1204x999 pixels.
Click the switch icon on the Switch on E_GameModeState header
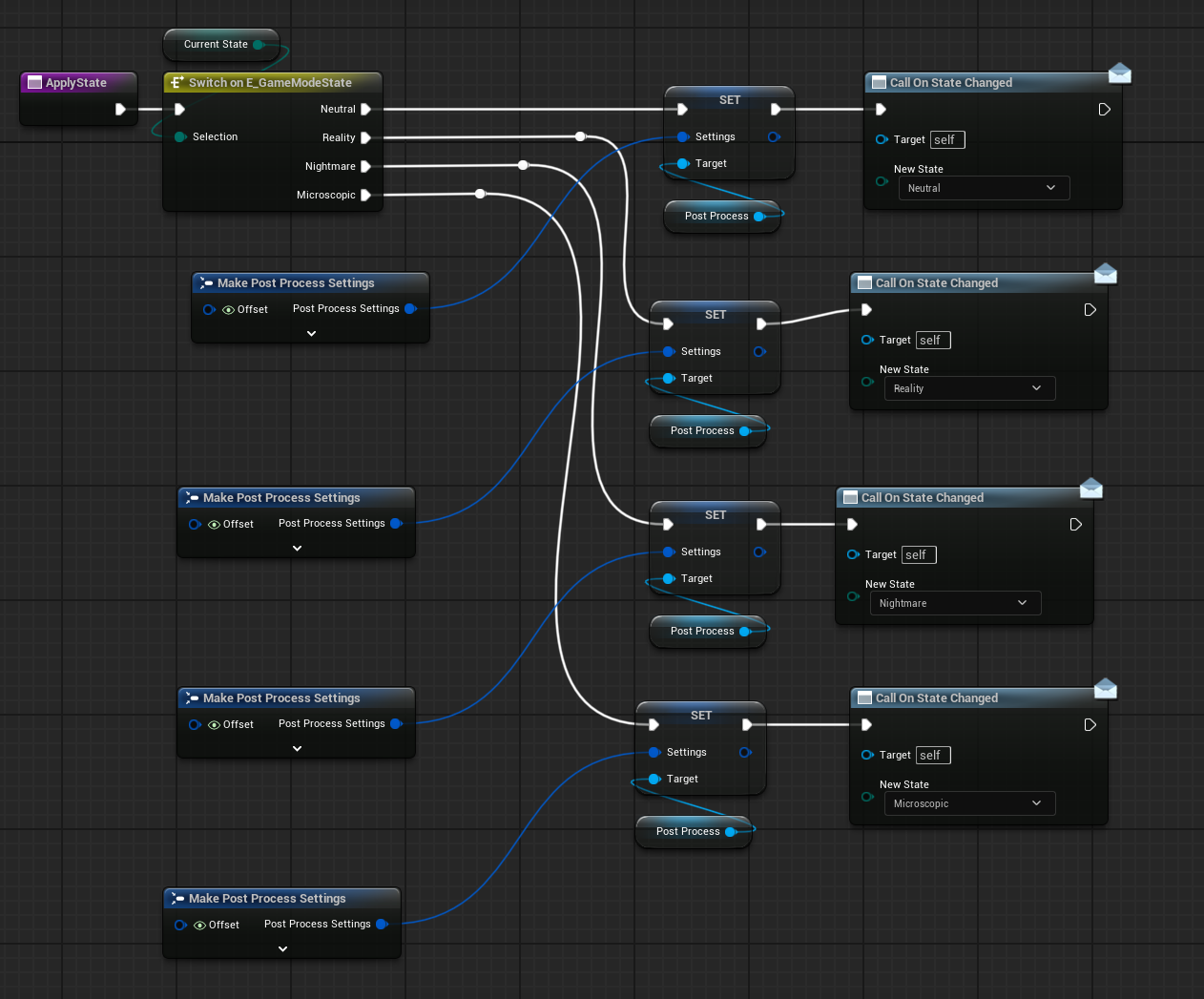(176, 83)
